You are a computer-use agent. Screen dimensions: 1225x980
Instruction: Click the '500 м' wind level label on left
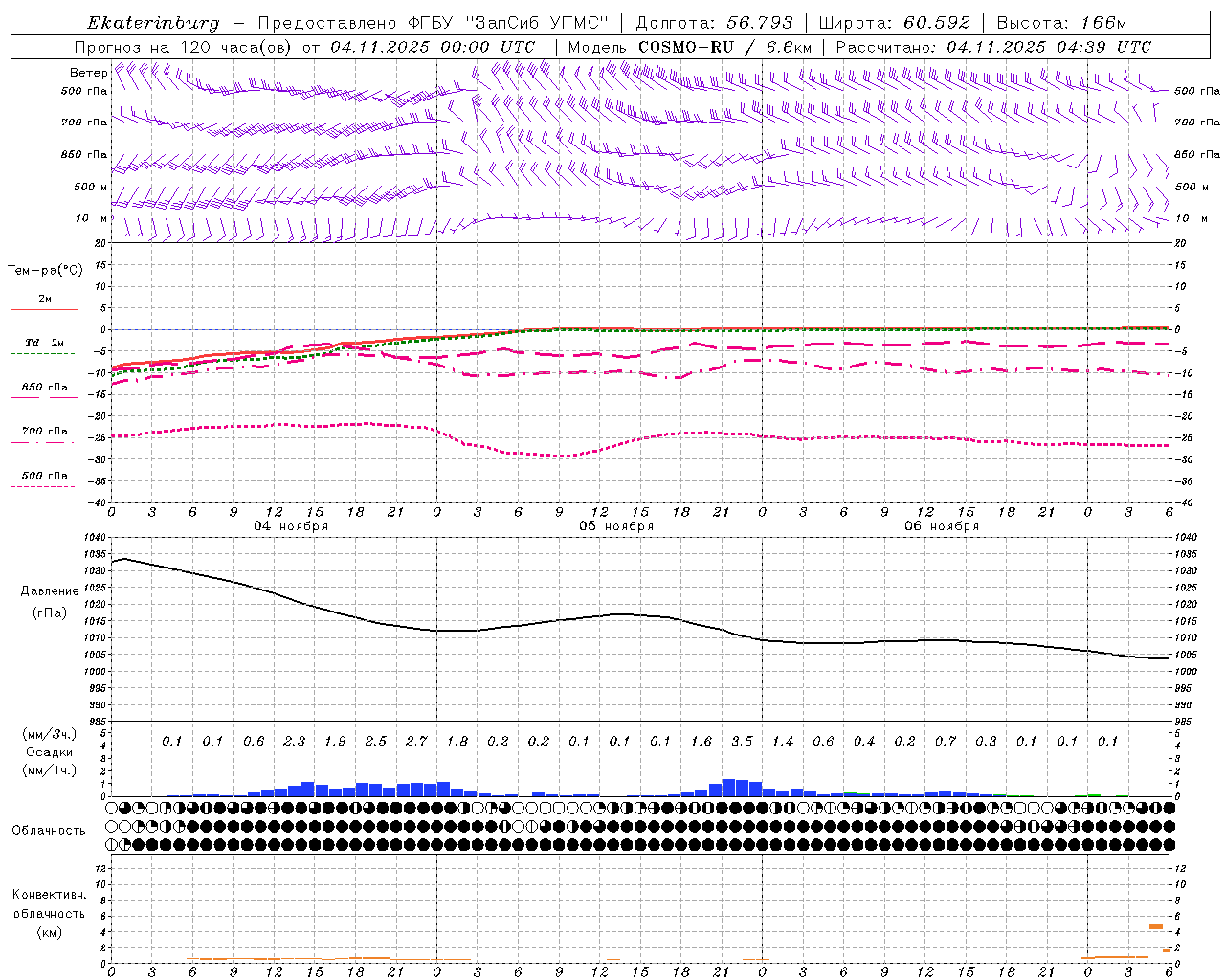click(x=91, y=187)
